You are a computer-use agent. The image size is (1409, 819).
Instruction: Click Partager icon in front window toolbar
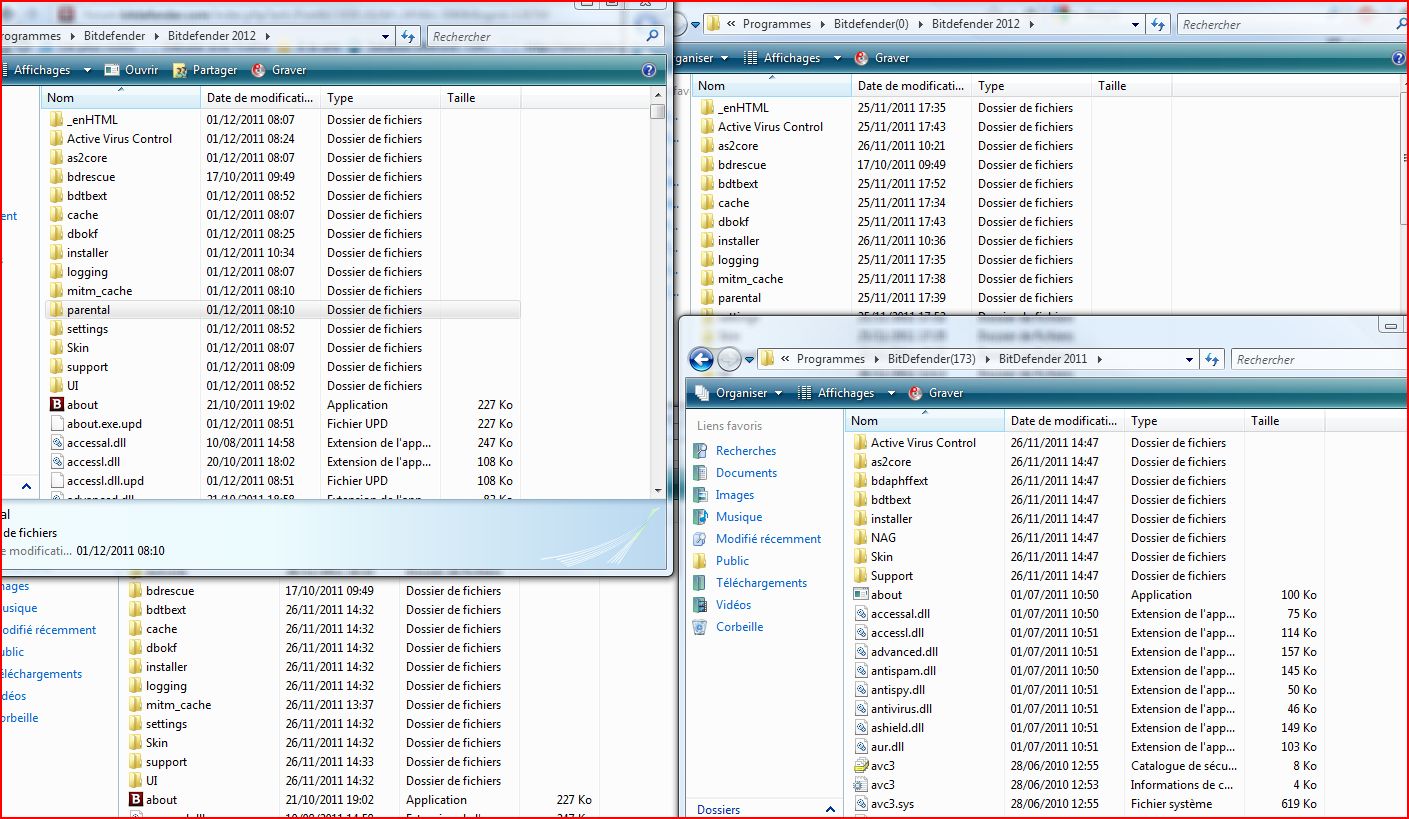pos(180,70)
